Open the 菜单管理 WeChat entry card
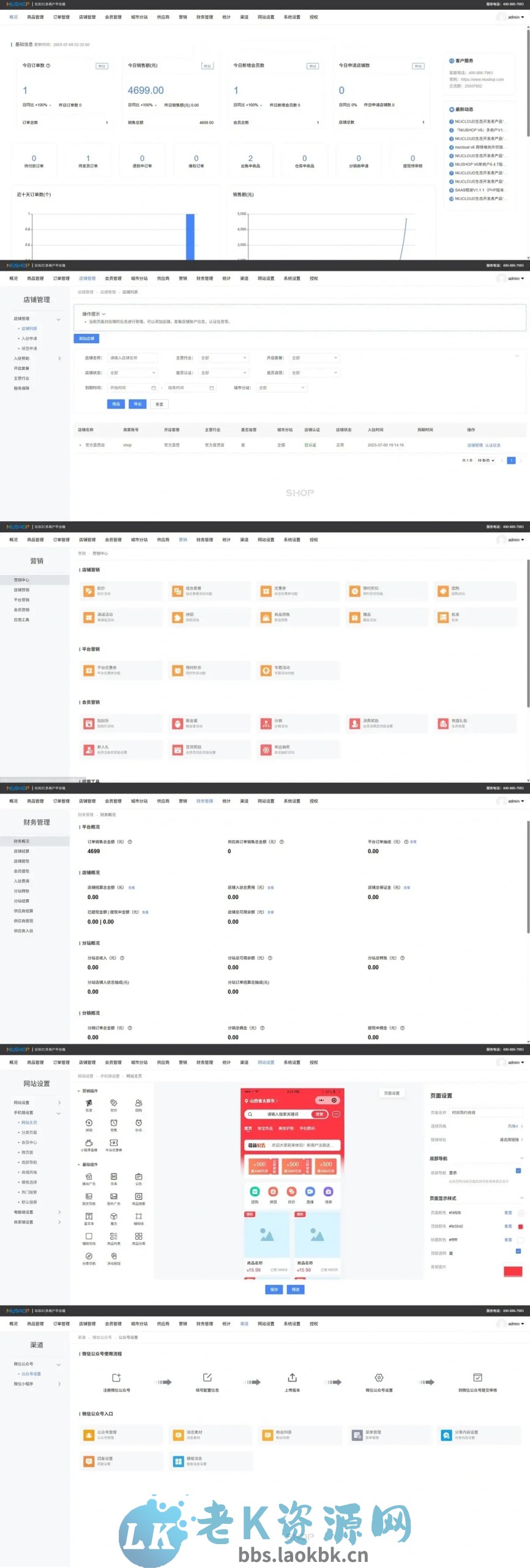Screen dimensions: 530x1568 tap(389, 1435)
